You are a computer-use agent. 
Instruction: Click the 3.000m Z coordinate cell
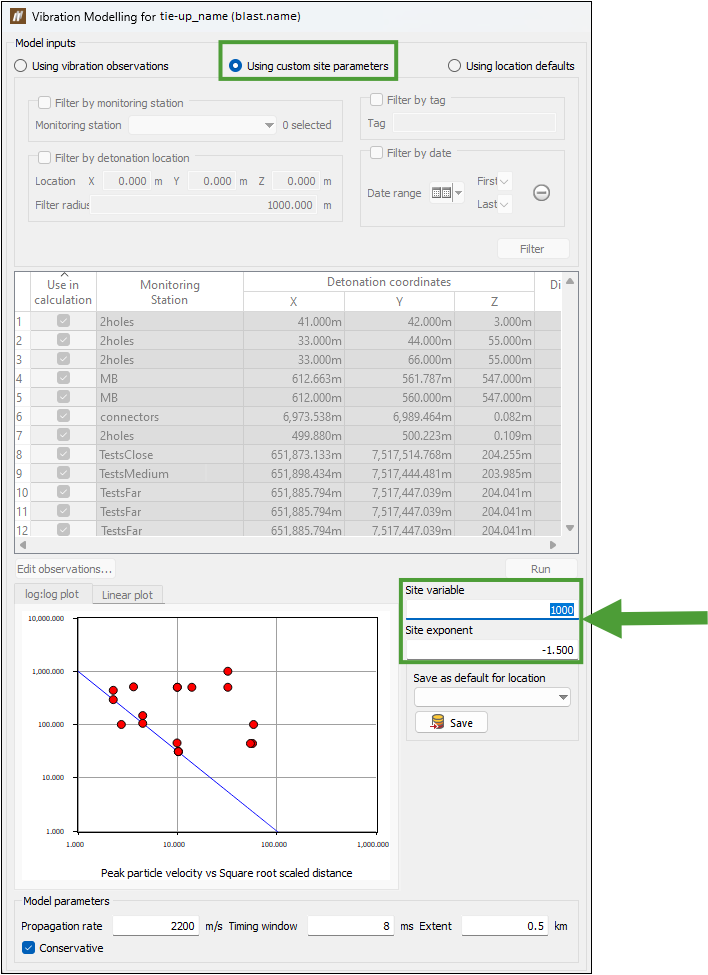494,321
